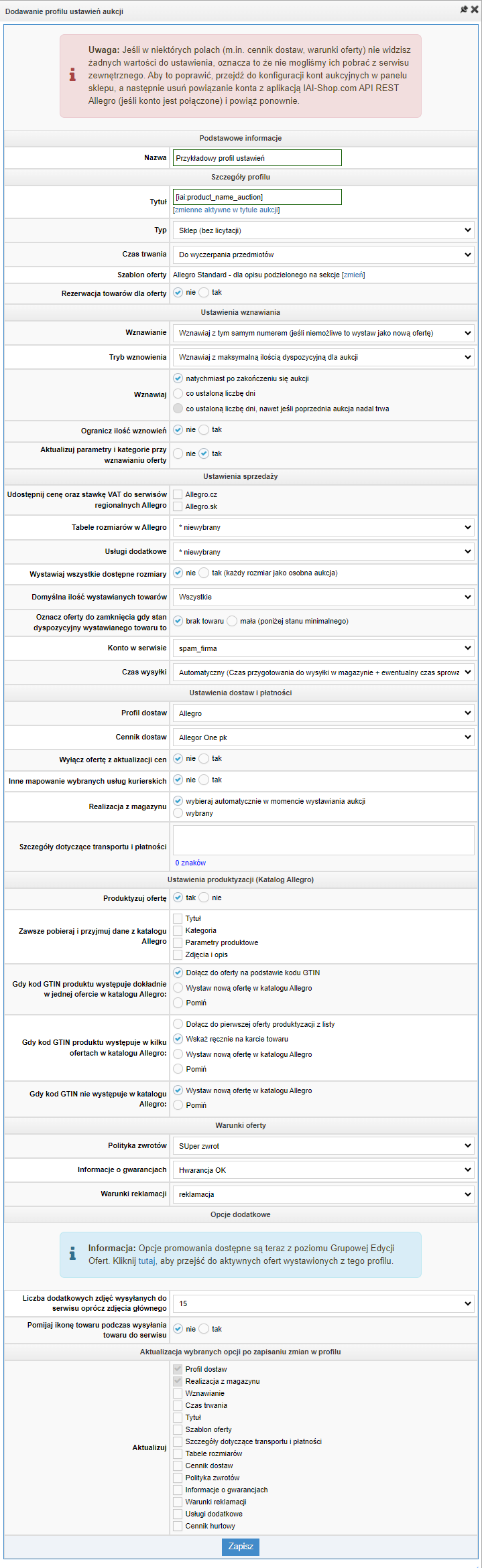The width and height of the screenshot is (482, 1568).
Task: Select 'tak (każdy rozmiar jako osobna aukcja)'
Action: point(204,573)
